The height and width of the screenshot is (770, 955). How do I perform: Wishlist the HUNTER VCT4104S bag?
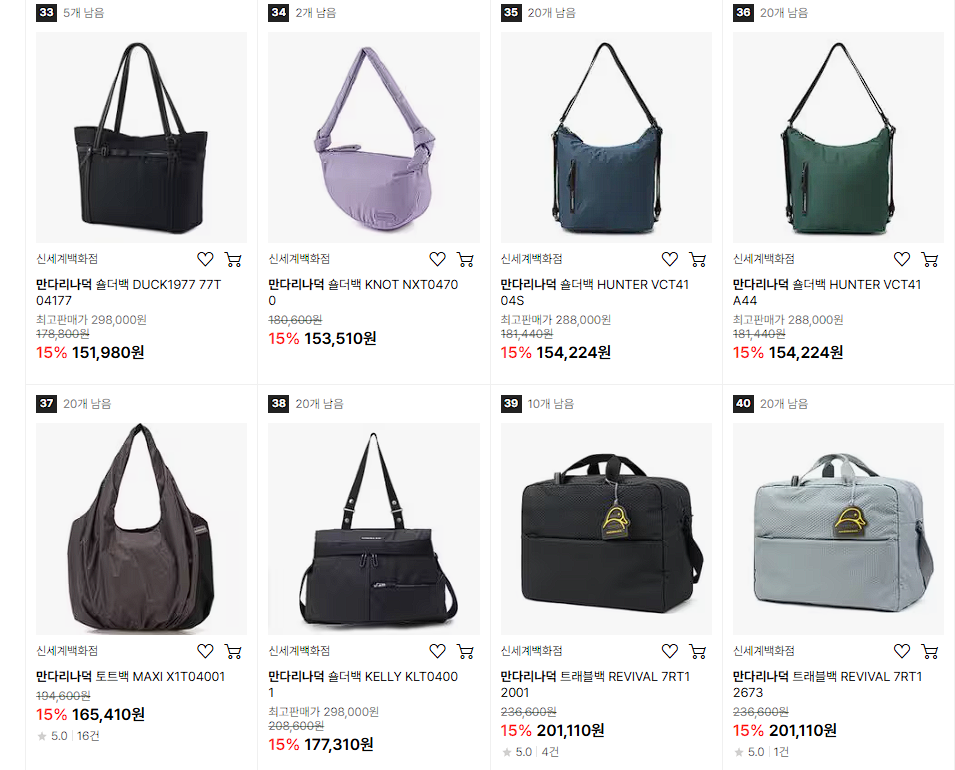tap(670, 259)
